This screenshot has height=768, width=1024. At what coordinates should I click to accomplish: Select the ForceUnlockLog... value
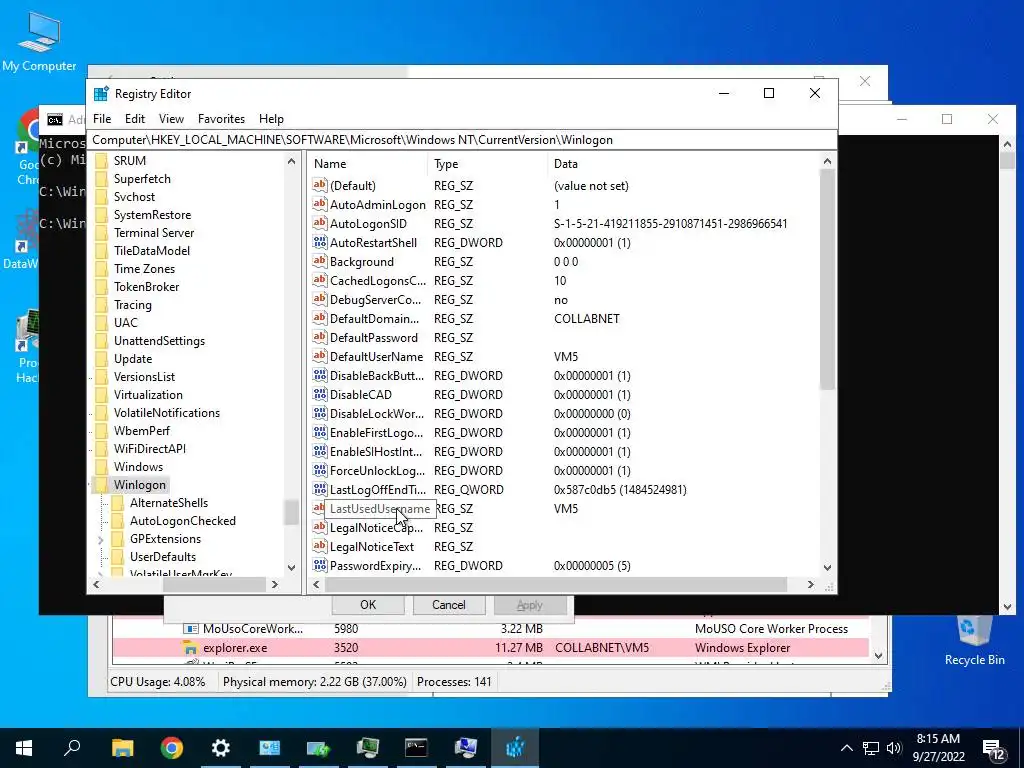click(377, 471)
